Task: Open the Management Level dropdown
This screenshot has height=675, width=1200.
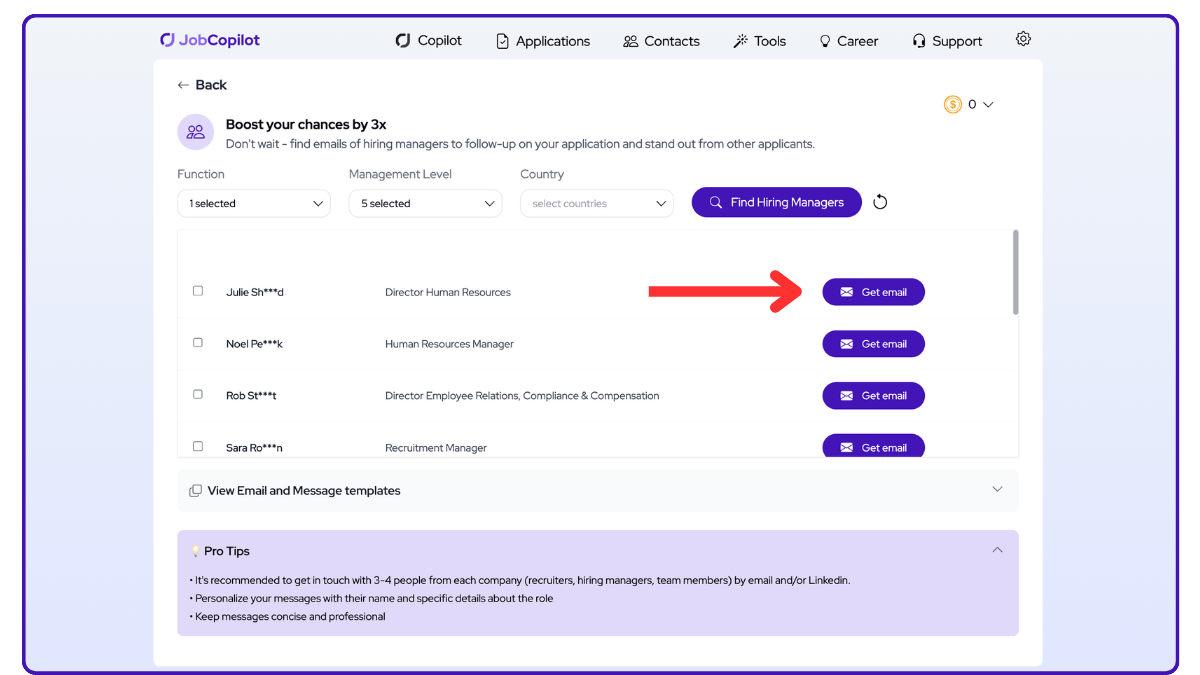Action: coord(425,203)
